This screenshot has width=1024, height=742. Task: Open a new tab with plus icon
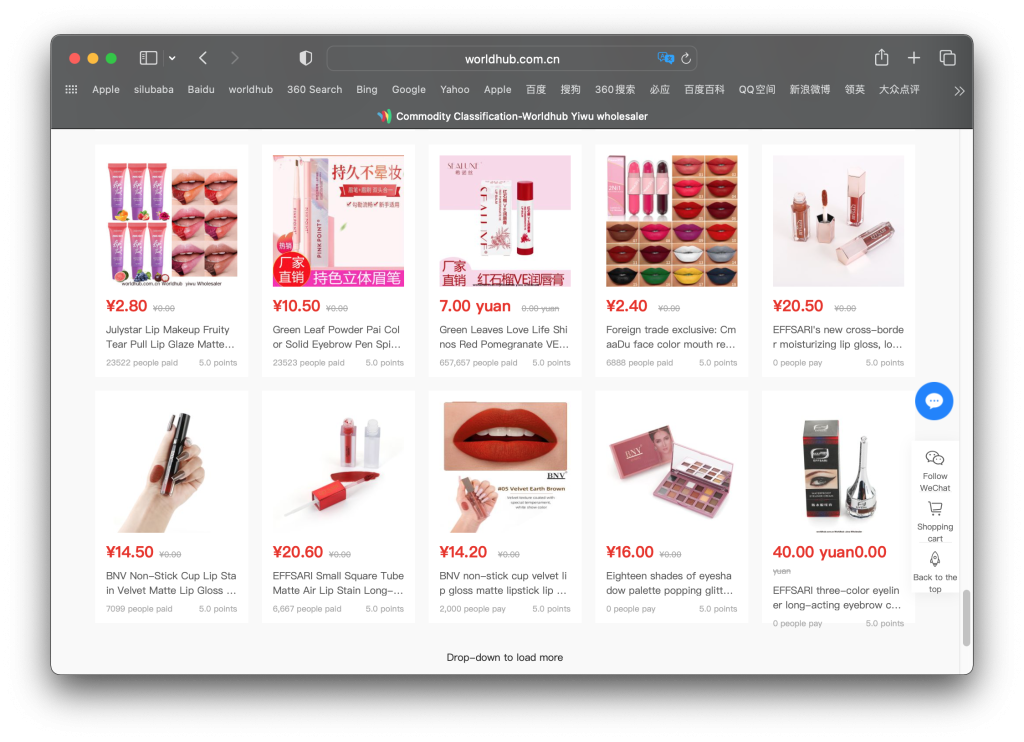(913, 58)
